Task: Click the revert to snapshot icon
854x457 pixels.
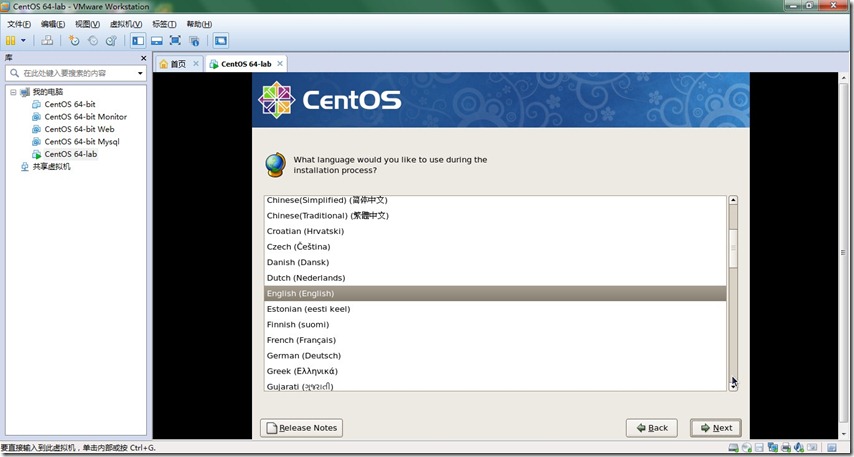Action: point(93,40)
